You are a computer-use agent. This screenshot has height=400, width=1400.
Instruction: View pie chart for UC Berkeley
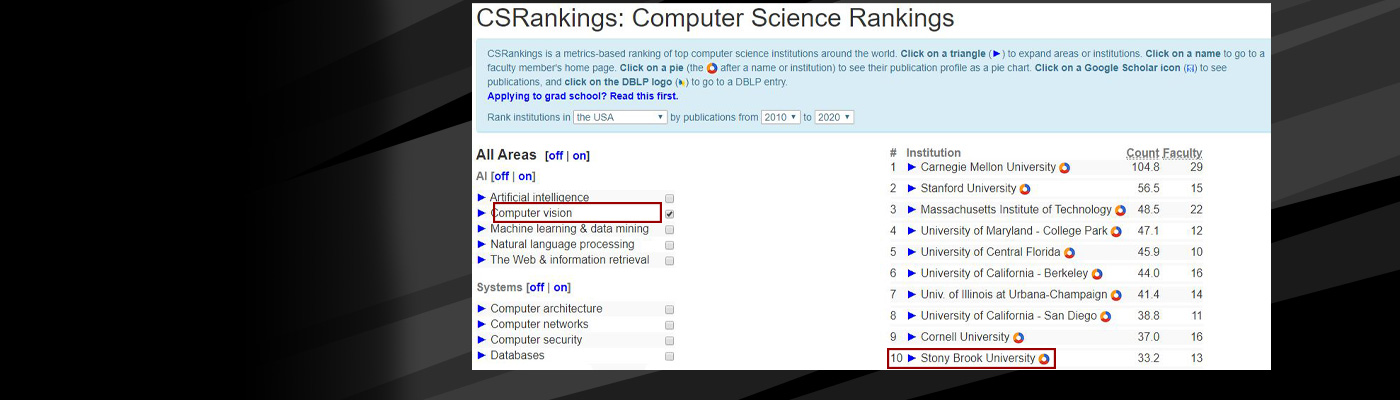pos(1096,274)
